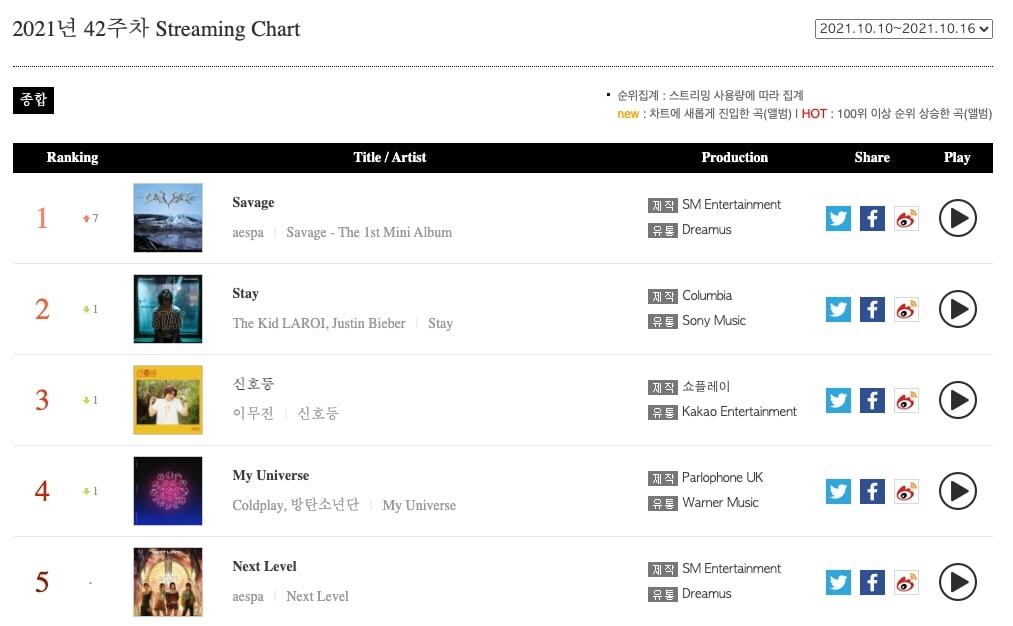This screenshot has height=626, width=1013.
Task: Click the 이무진 artist name
Action: click(x=253, y=413)
